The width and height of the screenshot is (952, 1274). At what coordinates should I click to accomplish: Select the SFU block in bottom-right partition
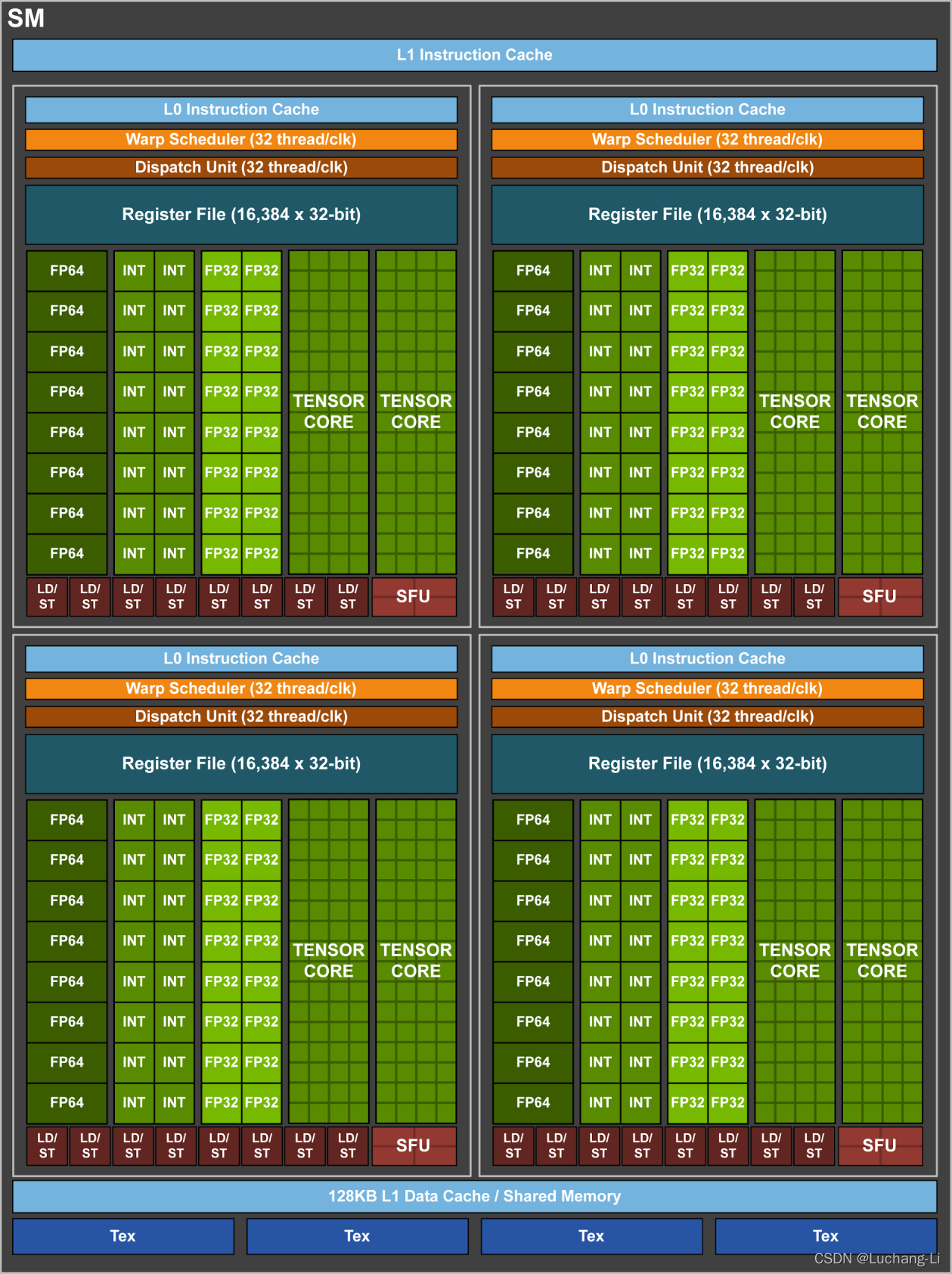879,1145
